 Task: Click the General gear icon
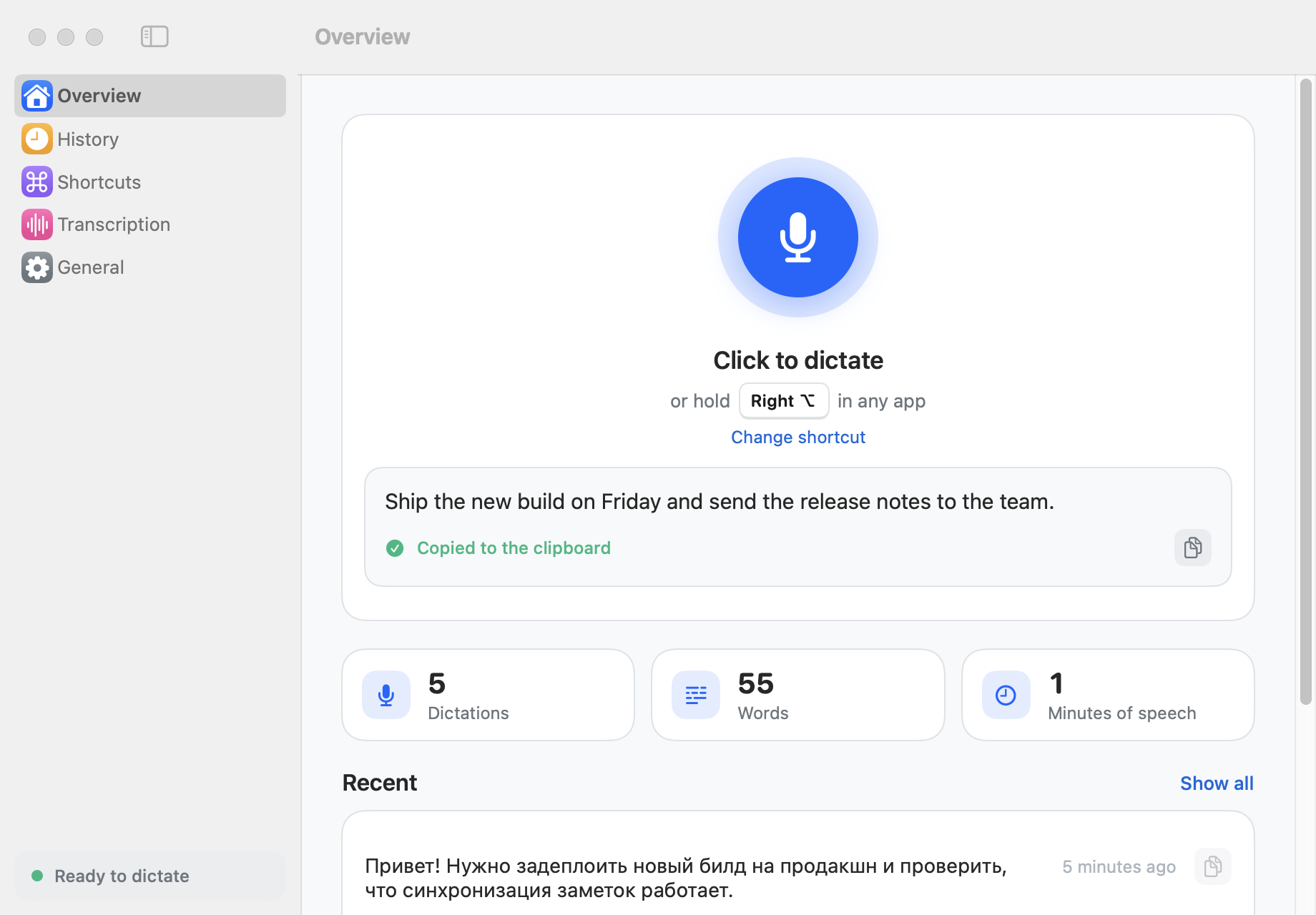pyautogui.click(x=36, y=267)
